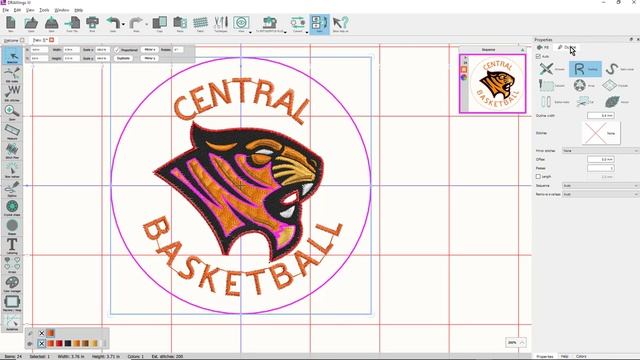The image size is (640, 360).
Task: Select the Outline drawing tool
Action: tap(12, 189)
